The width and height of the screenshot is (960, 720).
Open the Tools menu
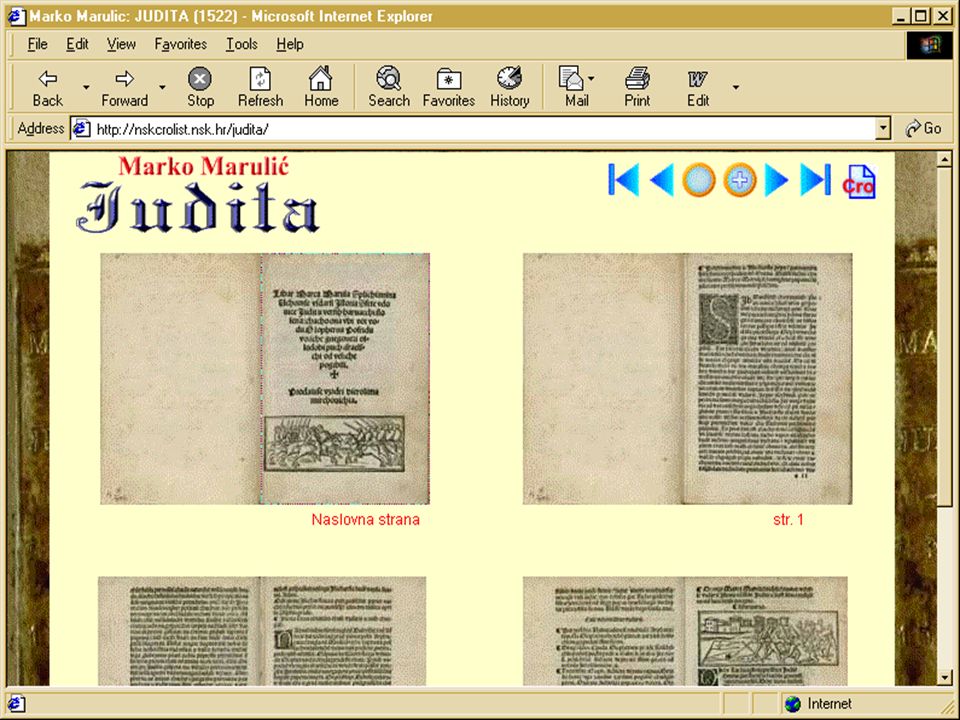(x=242, y=44)
